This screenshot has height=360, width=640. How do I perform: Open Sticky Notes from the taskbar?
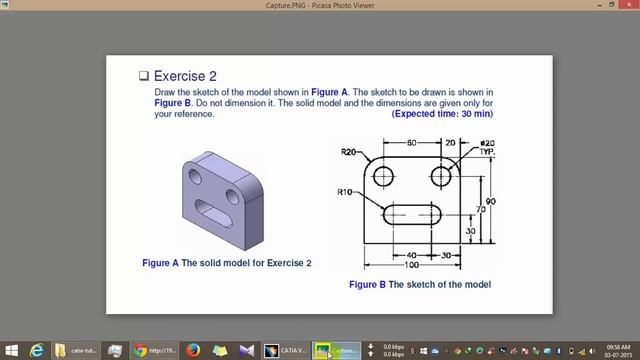click(x=220, y=351)
